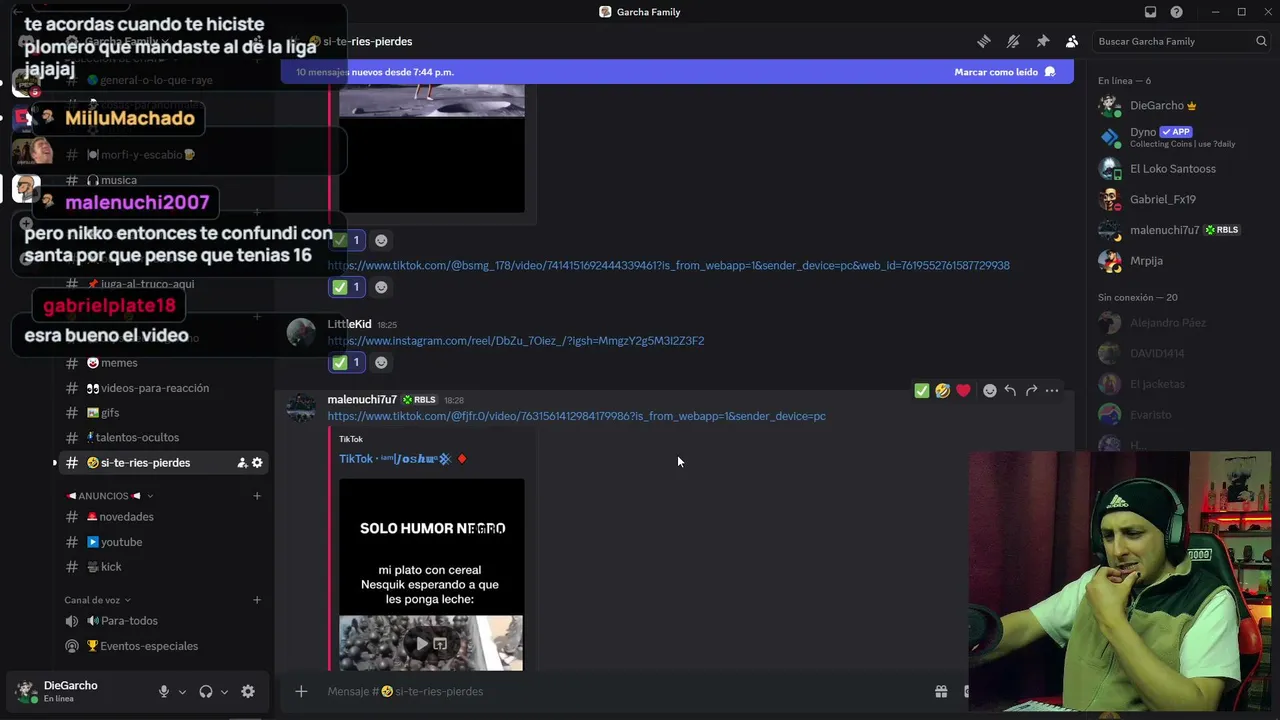Collapse Canal de voz category
The width and height of the screenshot is (1280, 720).
point(98,600)
